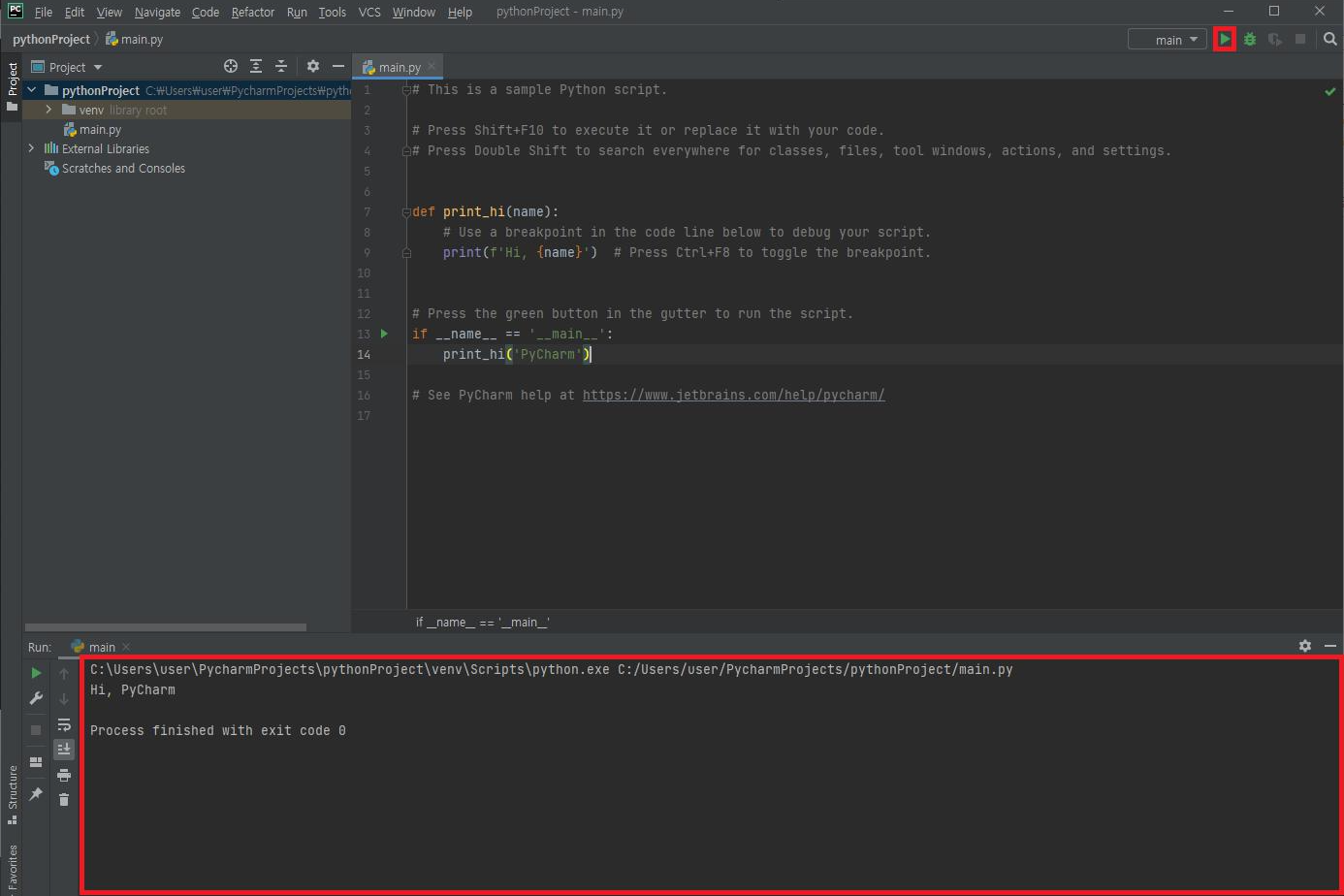Run the main configuration with green play button

1225,40
